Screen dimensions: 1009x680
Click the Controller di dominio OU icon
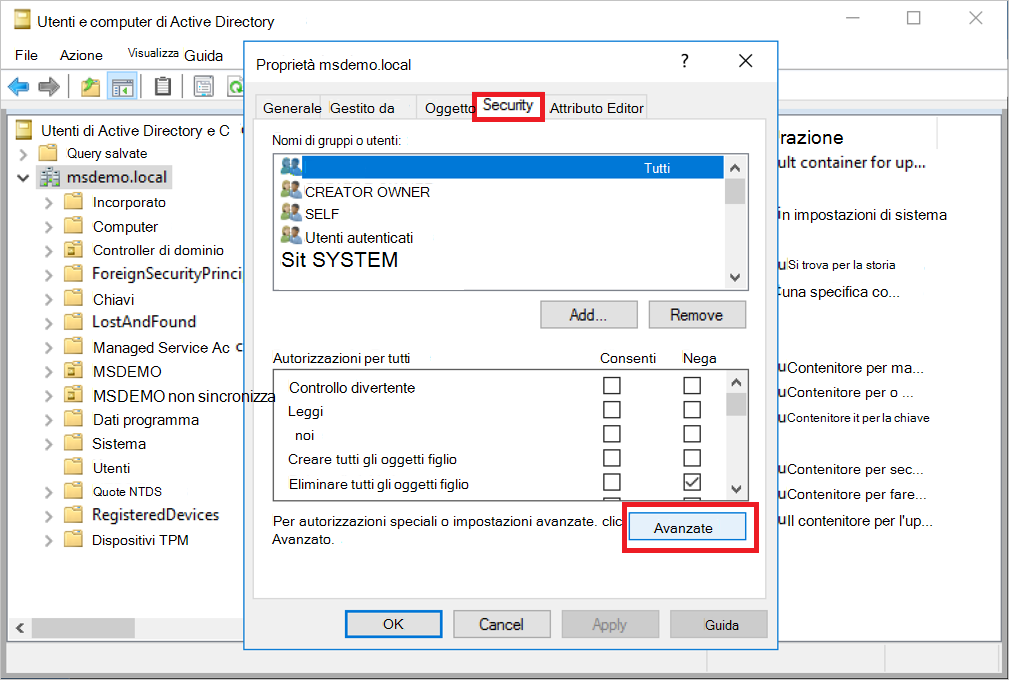click(x=73, y=250)
